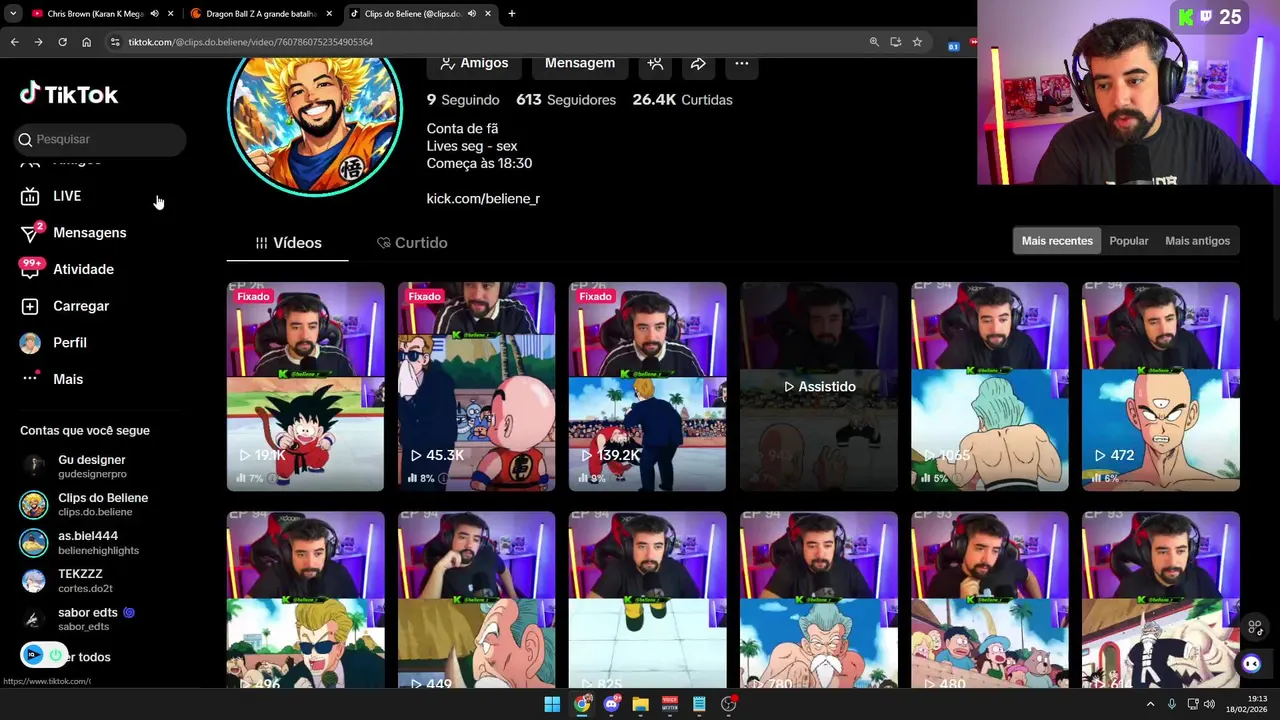Viewport: 1280px width, 720px height.
Task: Open TEKZZZ followed account
Action: click(90, 581)
